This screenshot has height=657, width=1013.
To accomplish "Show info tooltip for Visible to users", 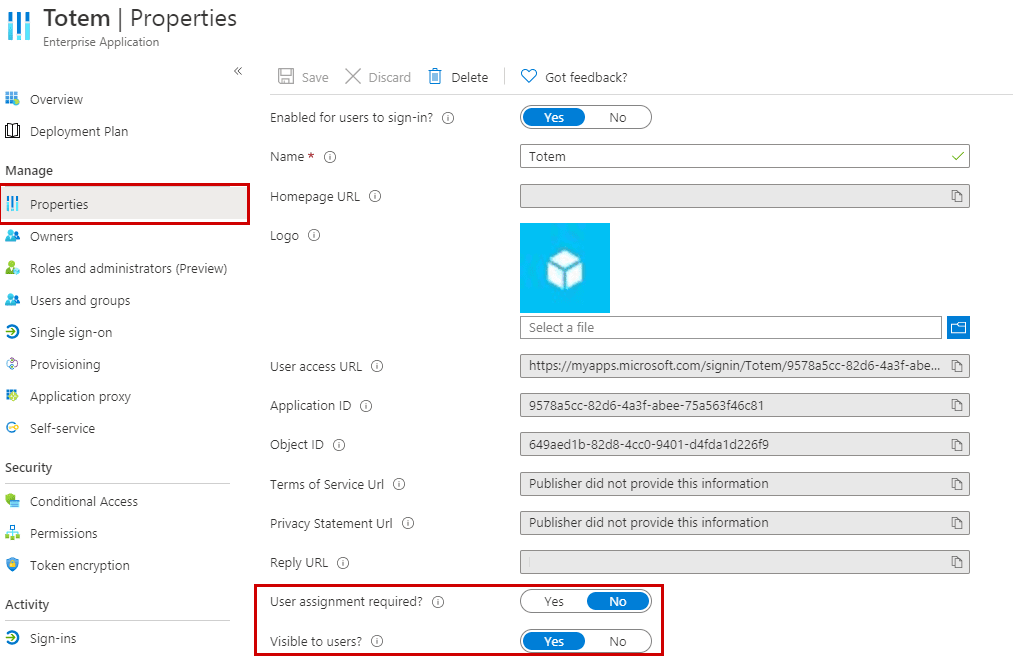I will [x=377, y=641].
